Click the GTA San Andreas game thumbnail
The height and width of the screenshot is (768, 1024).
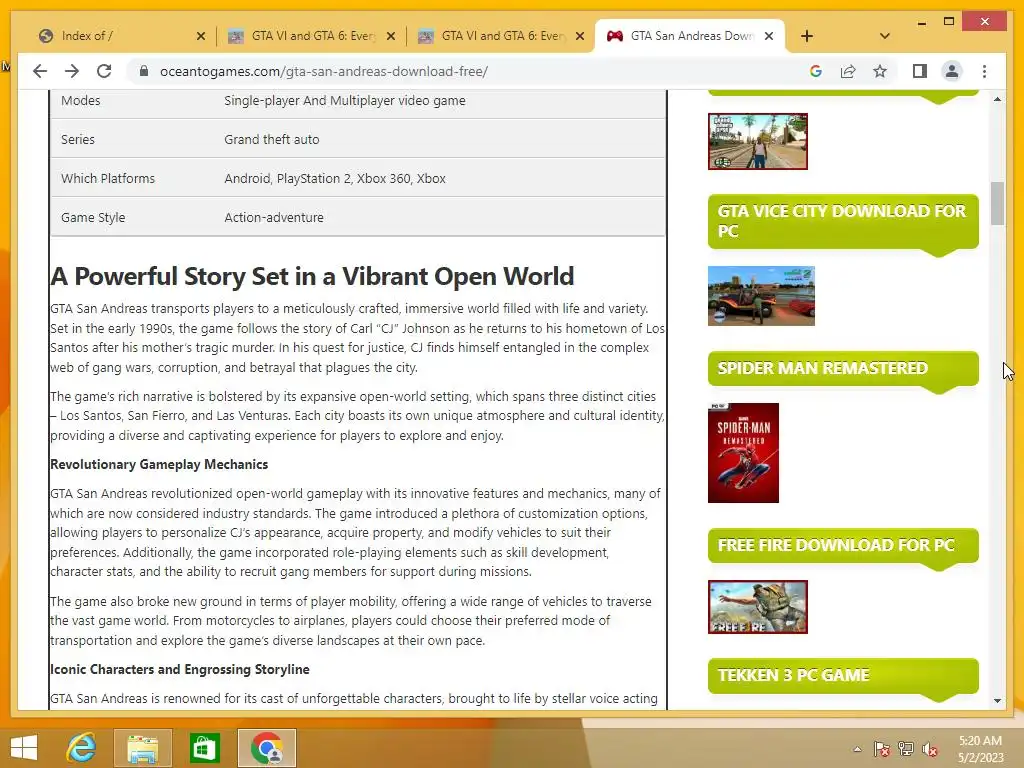(758, 141)
